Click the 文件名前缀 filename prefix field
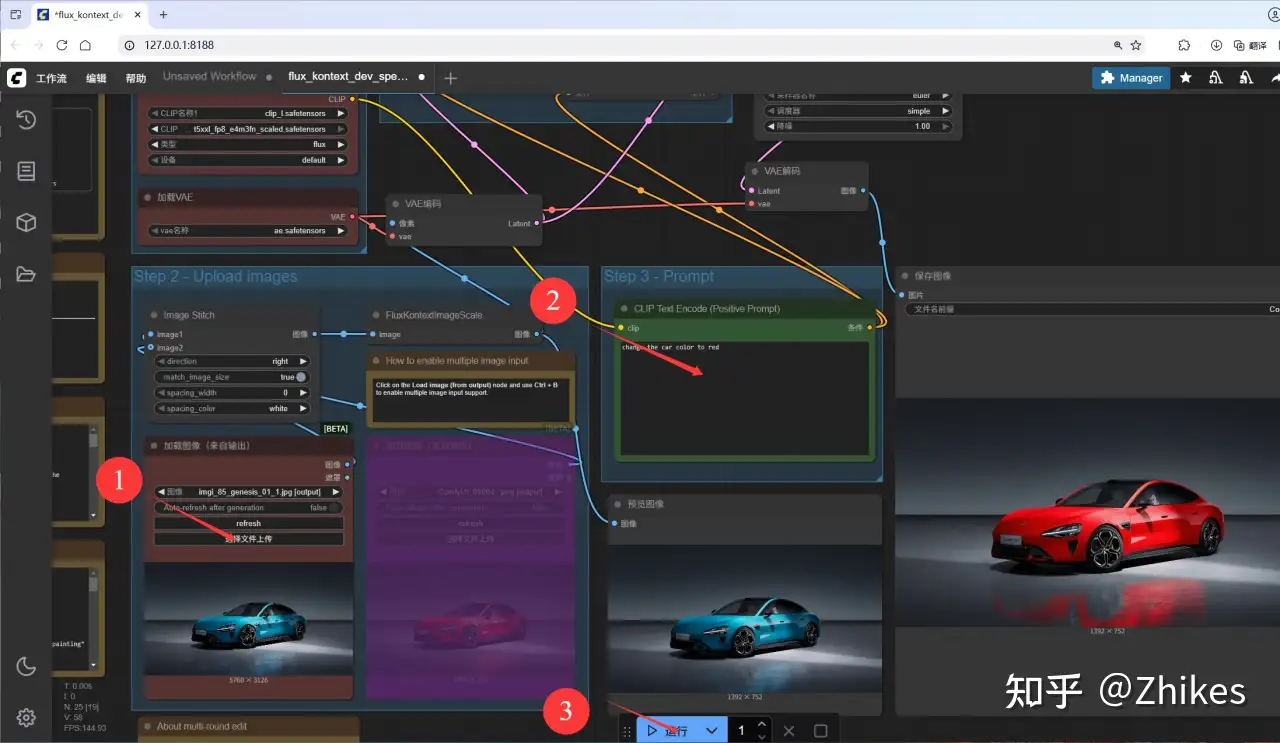Screen dimensions: 1280x743 pyautogui.click(x=1092, y=310)
